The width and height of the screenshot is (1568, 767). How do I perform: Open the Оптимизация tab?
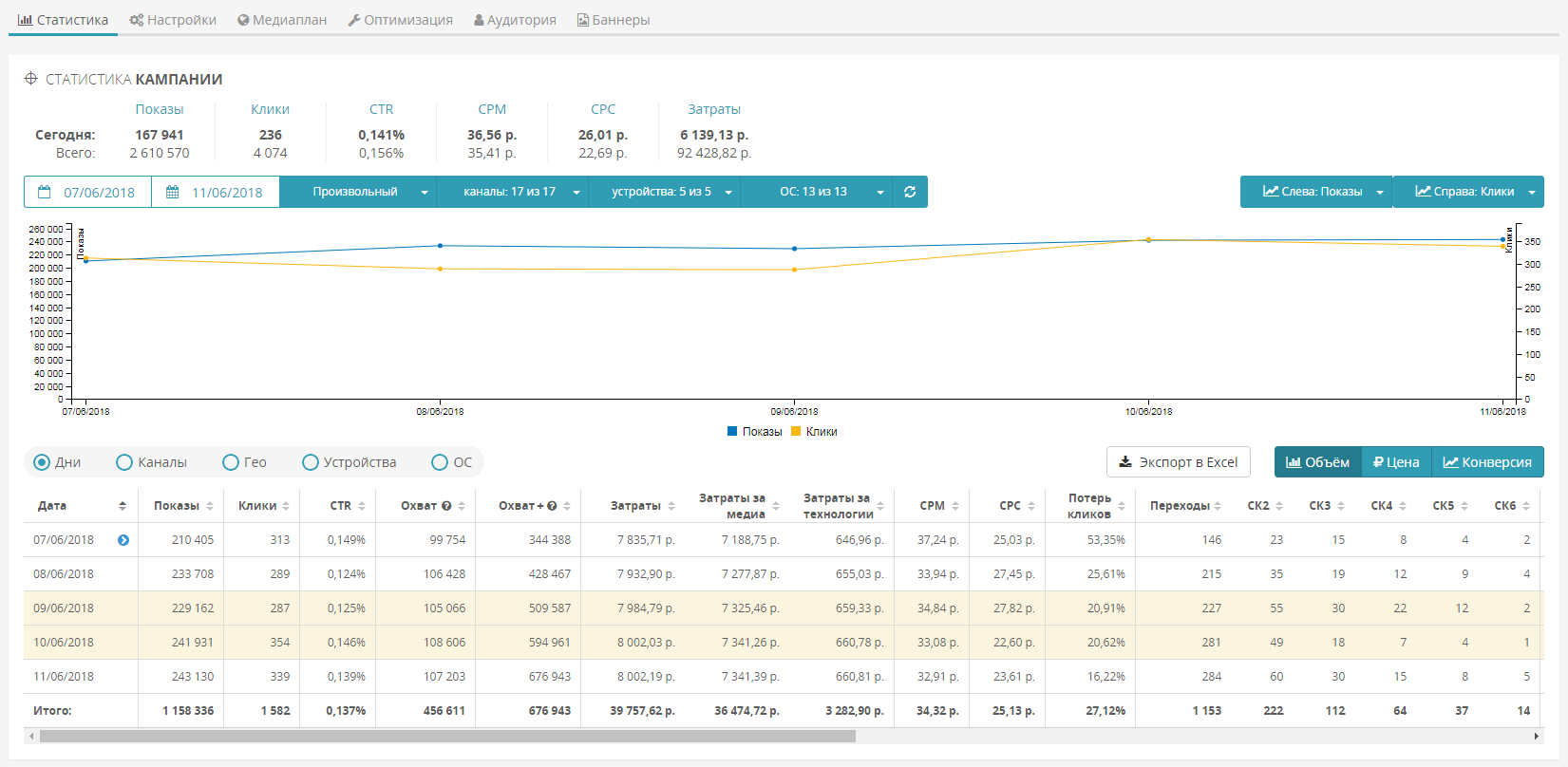(400, 20)
